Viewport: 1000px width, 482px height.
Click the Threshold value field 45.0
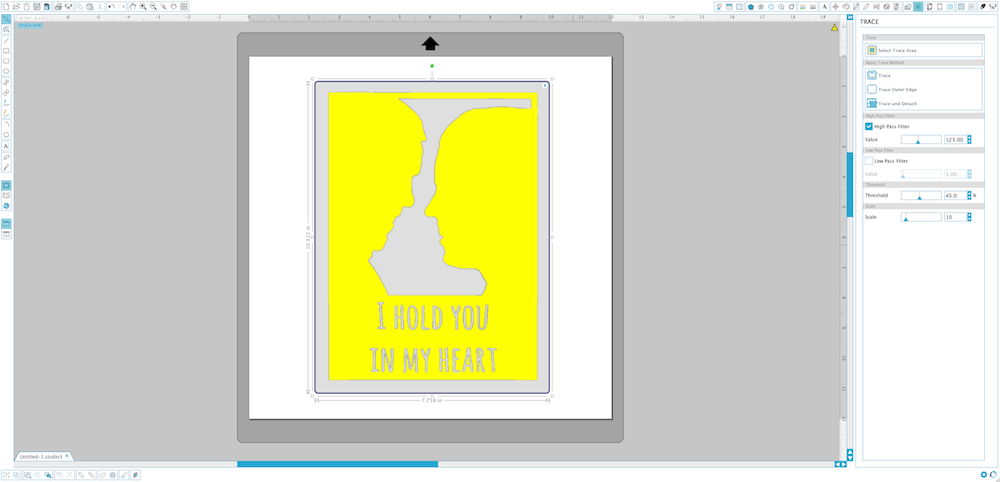[x=955, y=196]
